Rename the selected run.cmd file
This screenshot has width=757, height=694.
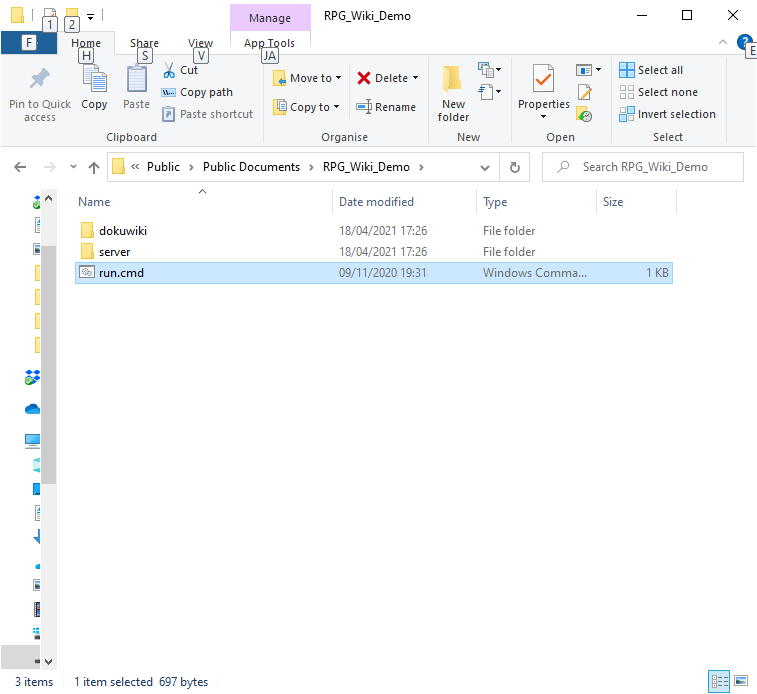click(386, 107)
